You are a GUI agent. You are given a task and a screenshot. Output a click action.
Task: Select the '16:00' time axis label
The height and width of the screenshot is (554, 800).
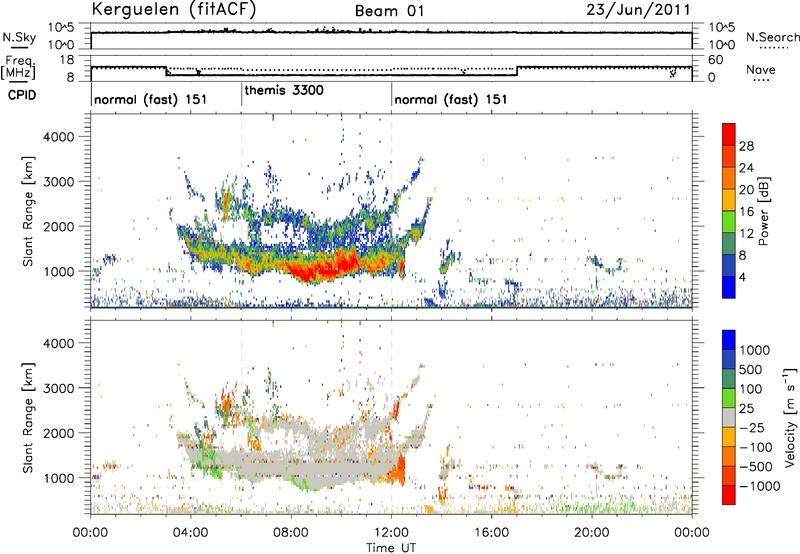pos(491,533)
